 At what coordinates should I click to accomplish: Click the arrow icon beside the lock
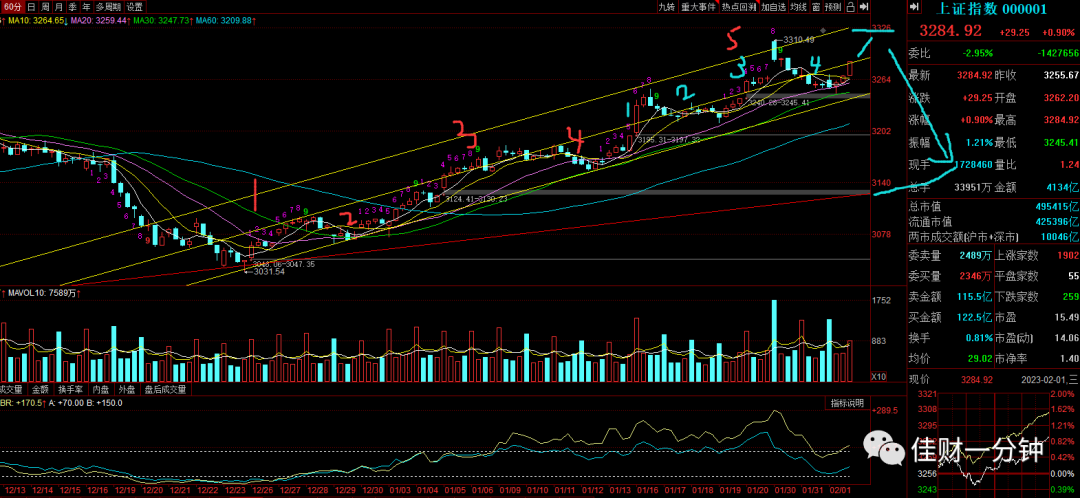point(864,7)
